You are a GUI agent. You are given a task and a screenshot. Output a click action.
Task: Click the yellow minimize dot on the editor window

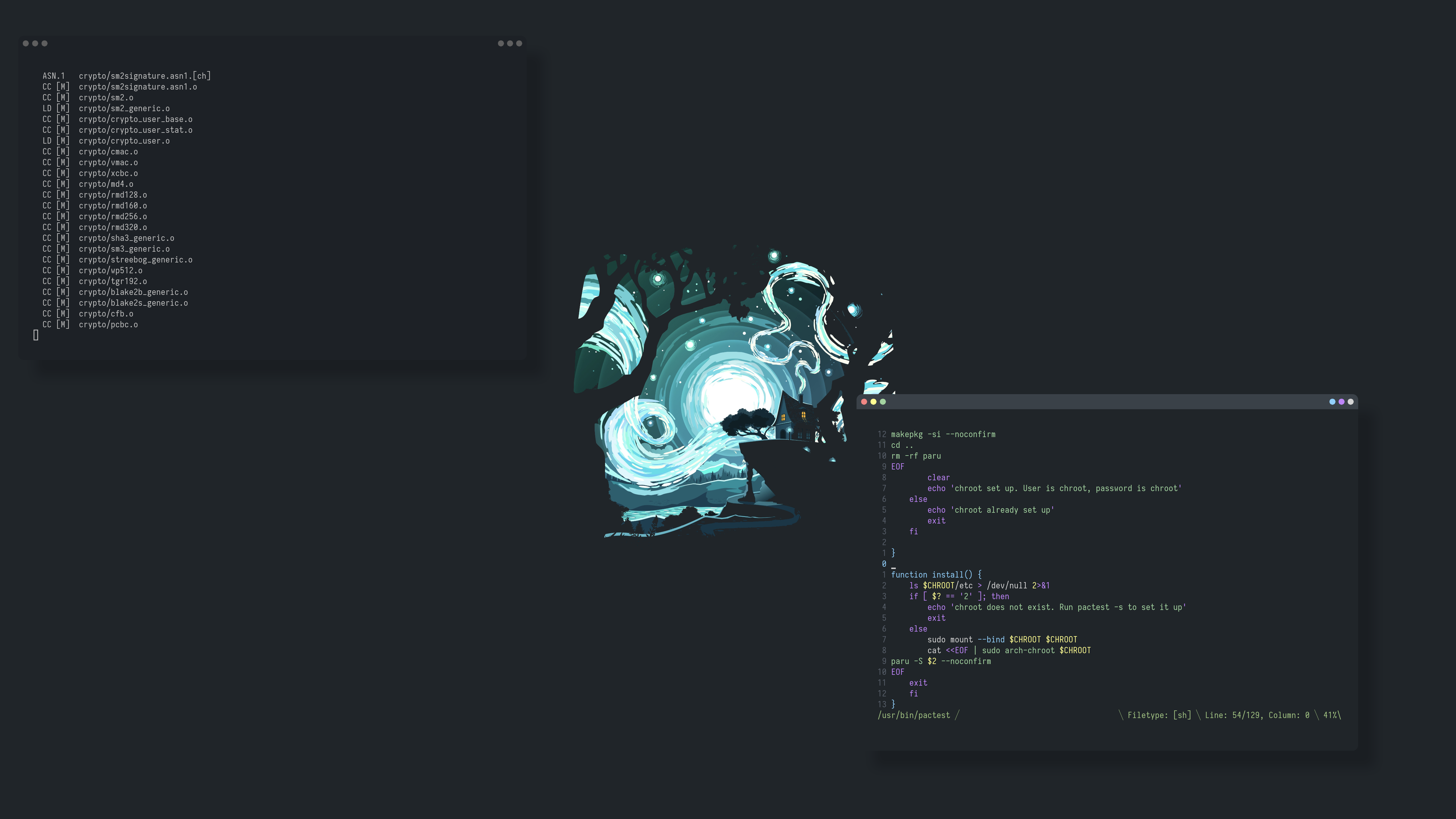[874, 401]
